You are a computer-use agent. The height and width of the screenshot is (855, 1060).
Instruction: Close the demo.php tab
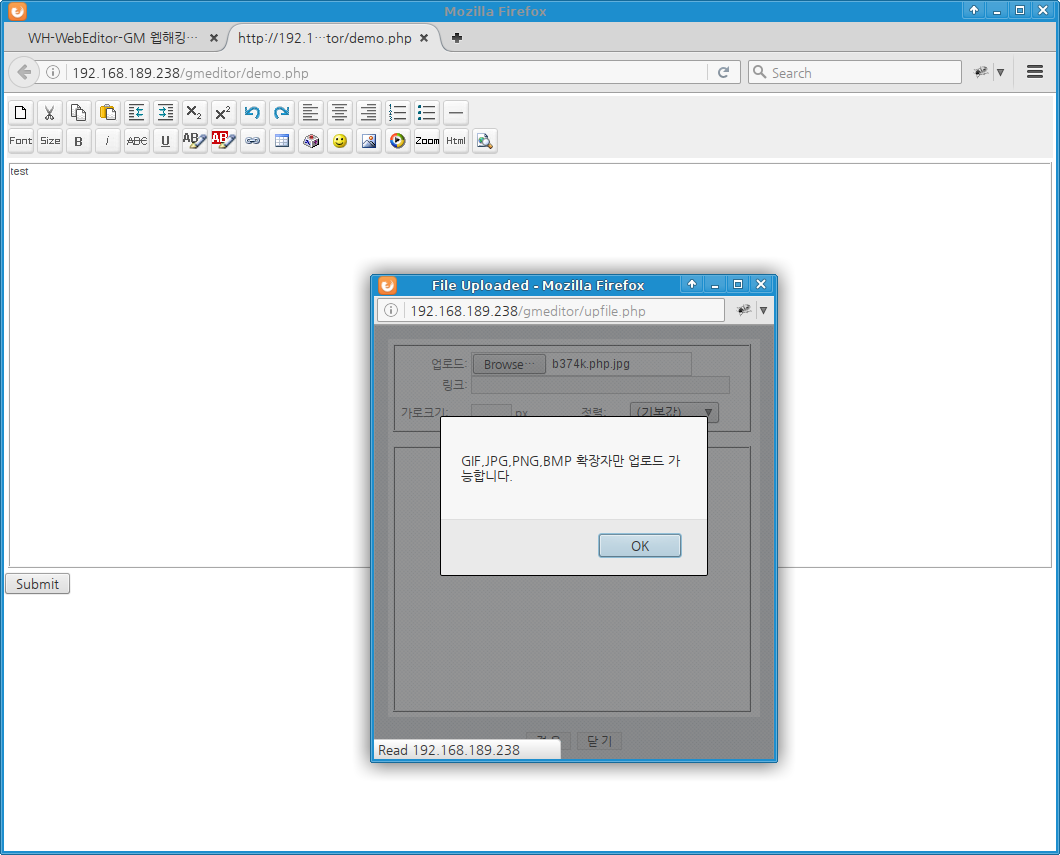click(424, 38)
